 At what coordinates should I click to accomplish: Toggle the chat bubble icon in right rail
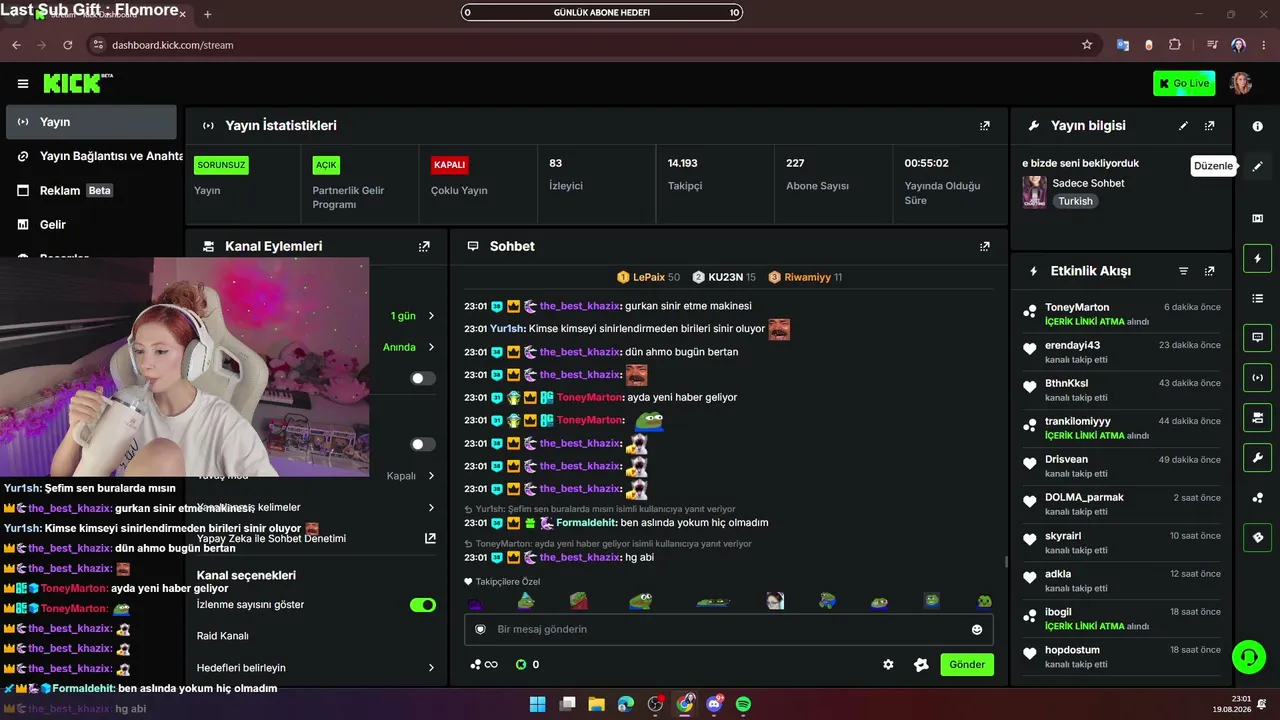1258,338
